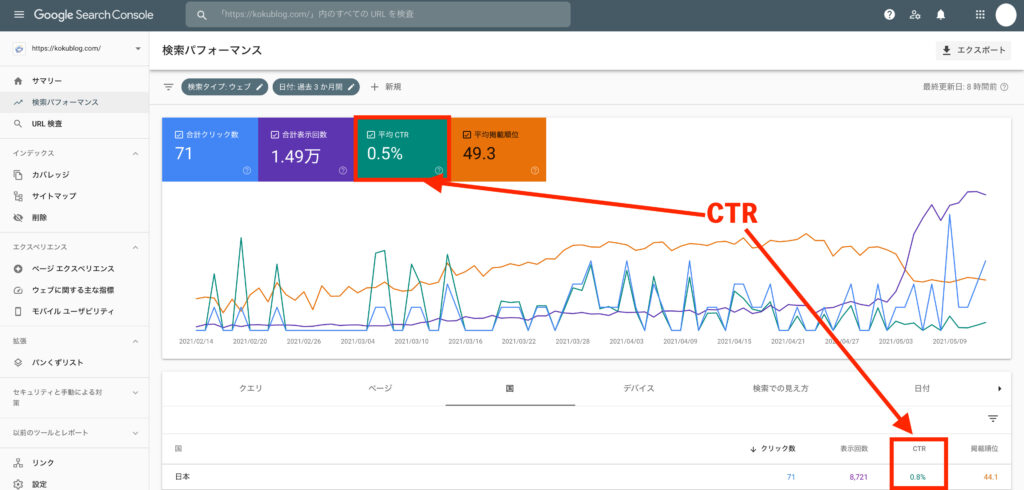Click help icon on 合計クリック数 card

click(x=247, y=171)
